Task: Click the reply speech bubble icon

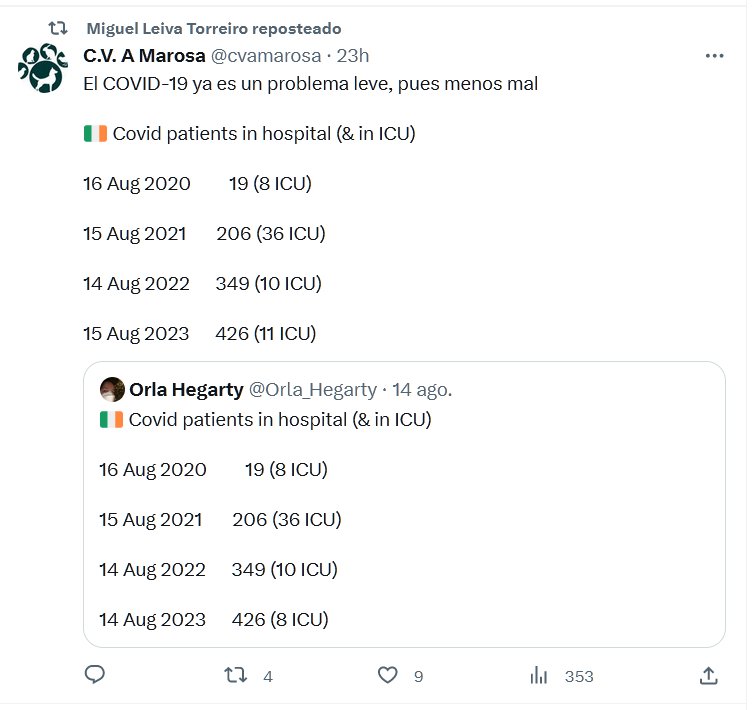Action: coord(95,676)
